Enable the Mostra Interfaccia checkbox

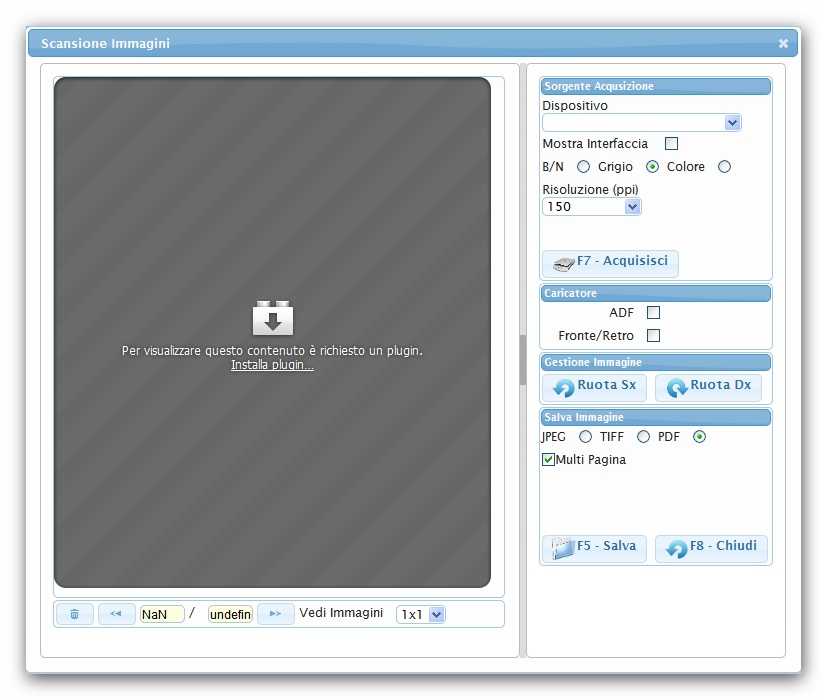pyautogui.click(x=672, y=144)
